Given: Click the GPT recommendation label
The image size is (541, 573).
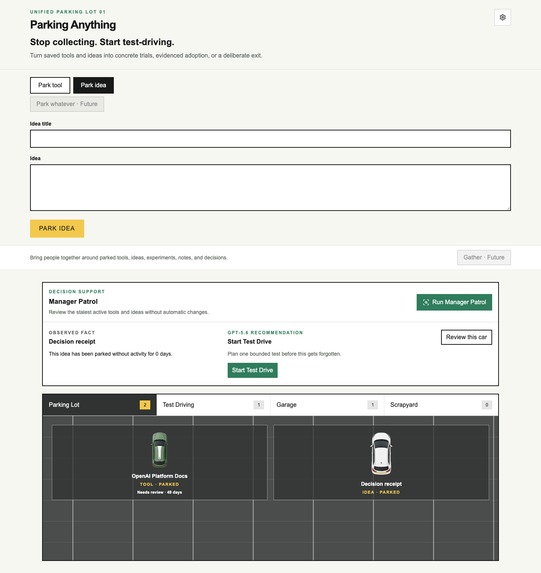Looking at the screenshot, I should coord(265,333).
